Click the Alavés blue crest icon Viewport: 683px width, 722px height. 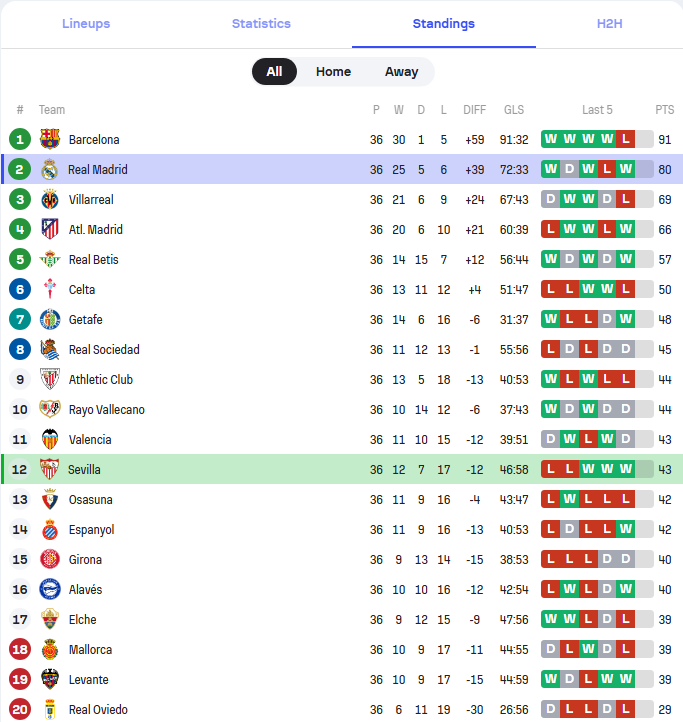click(50, 589)
